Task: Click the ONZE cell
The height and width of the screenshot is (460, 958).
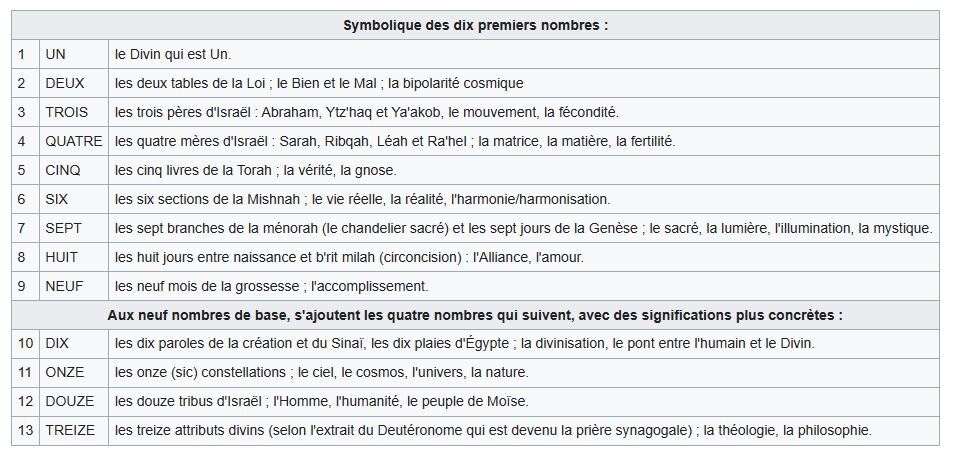Action: 64,372
